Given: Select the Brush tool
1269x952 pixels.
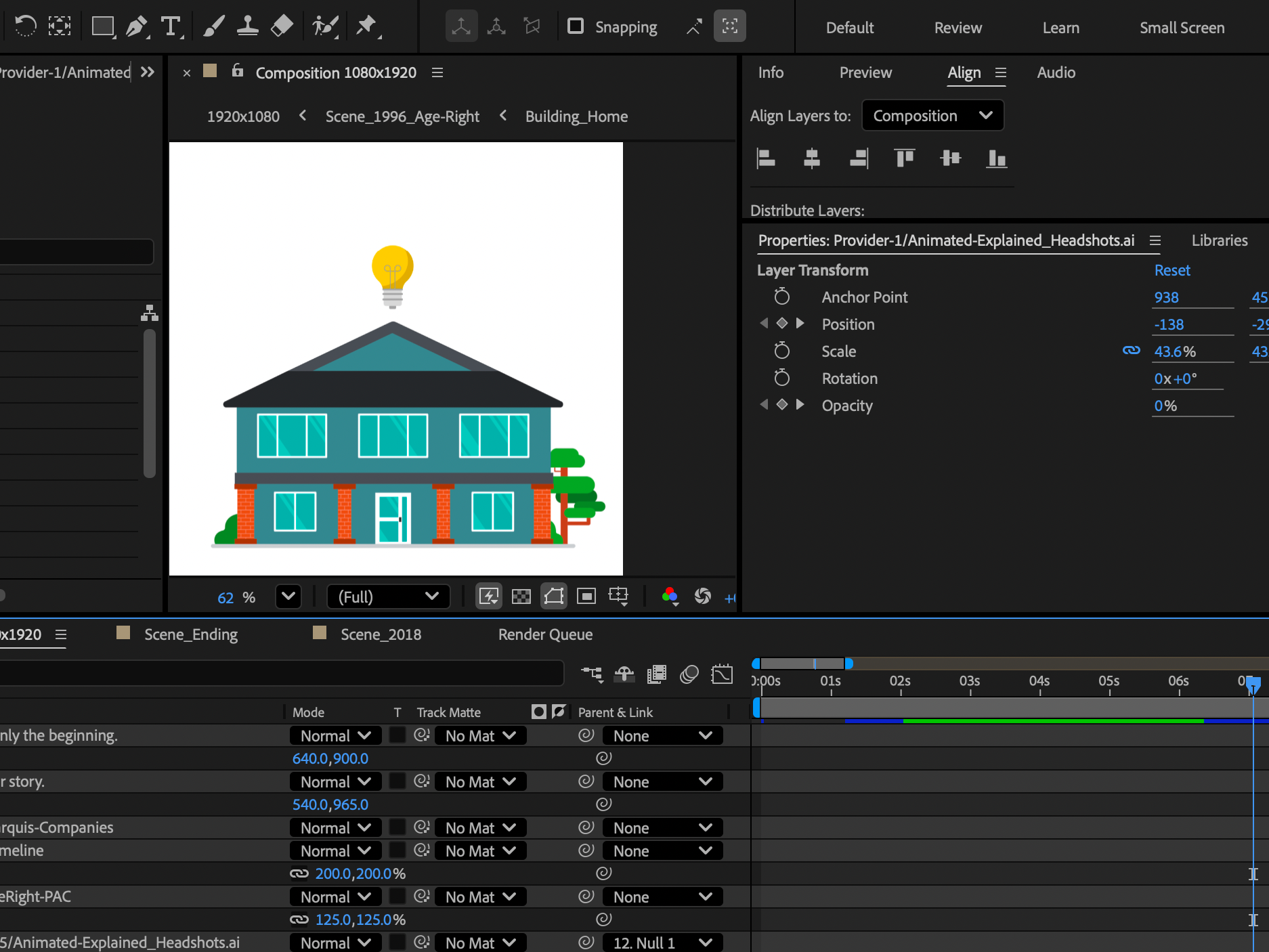Looking at the screenshot, I should (213, 26).
